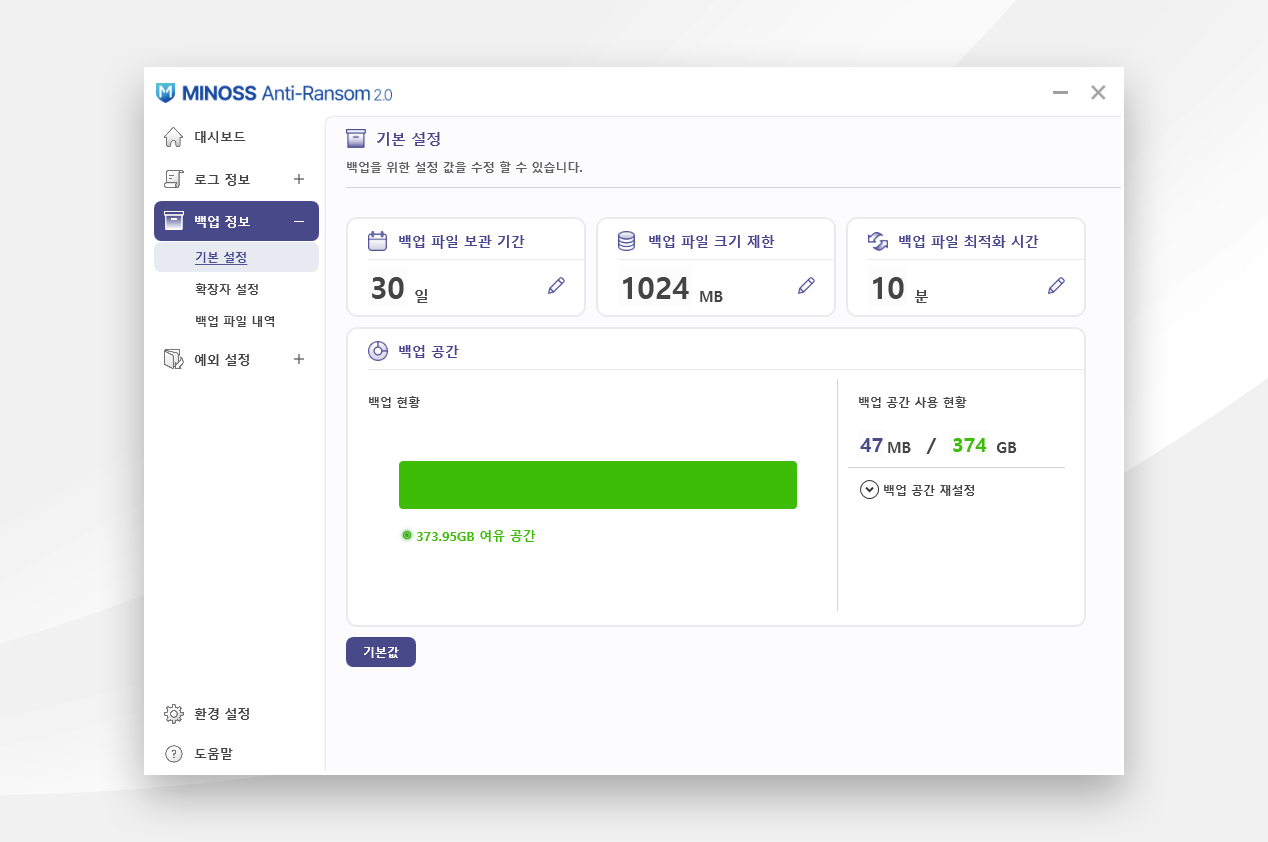This screenshot has height=842, width=1268.
Task: Click 백업 공간 재설정 link text
Action: click(929, 490)
